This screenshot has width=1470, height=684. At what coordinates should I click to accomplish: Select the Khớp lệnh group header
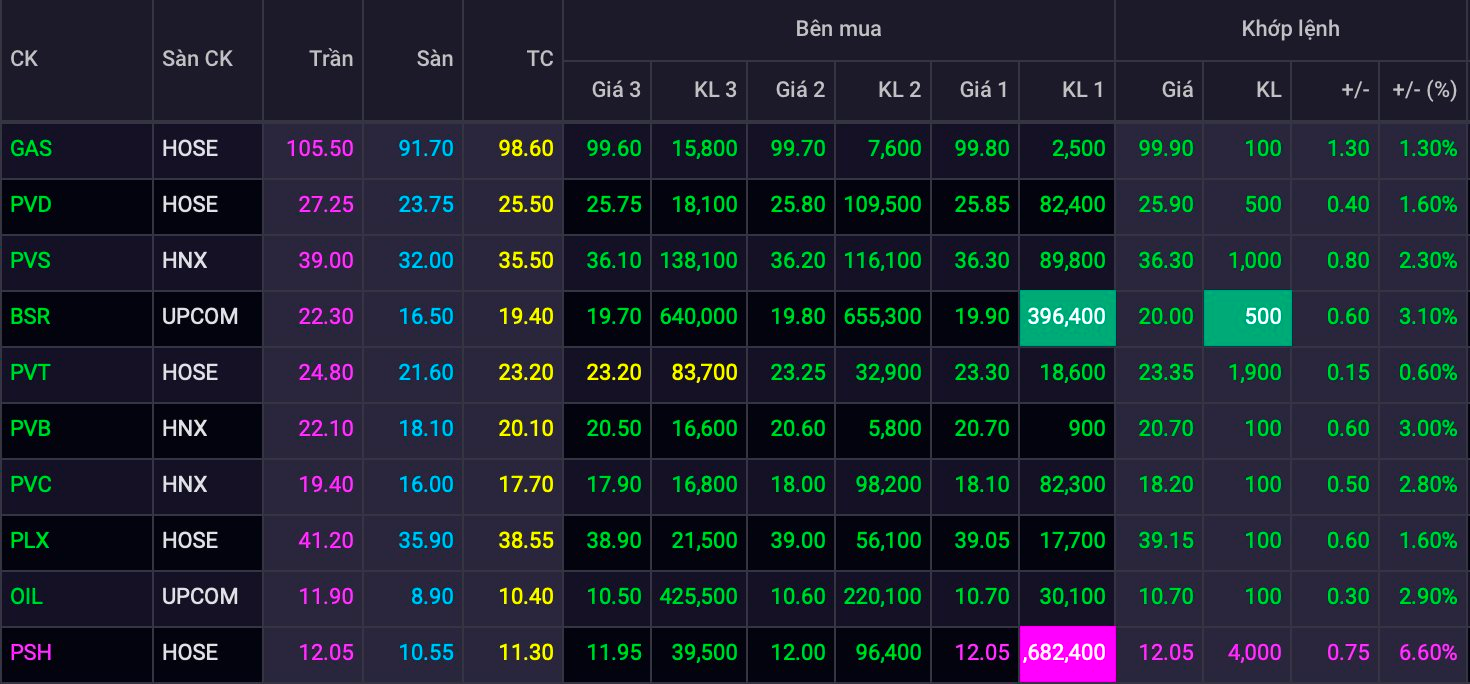pos(1290,29)
